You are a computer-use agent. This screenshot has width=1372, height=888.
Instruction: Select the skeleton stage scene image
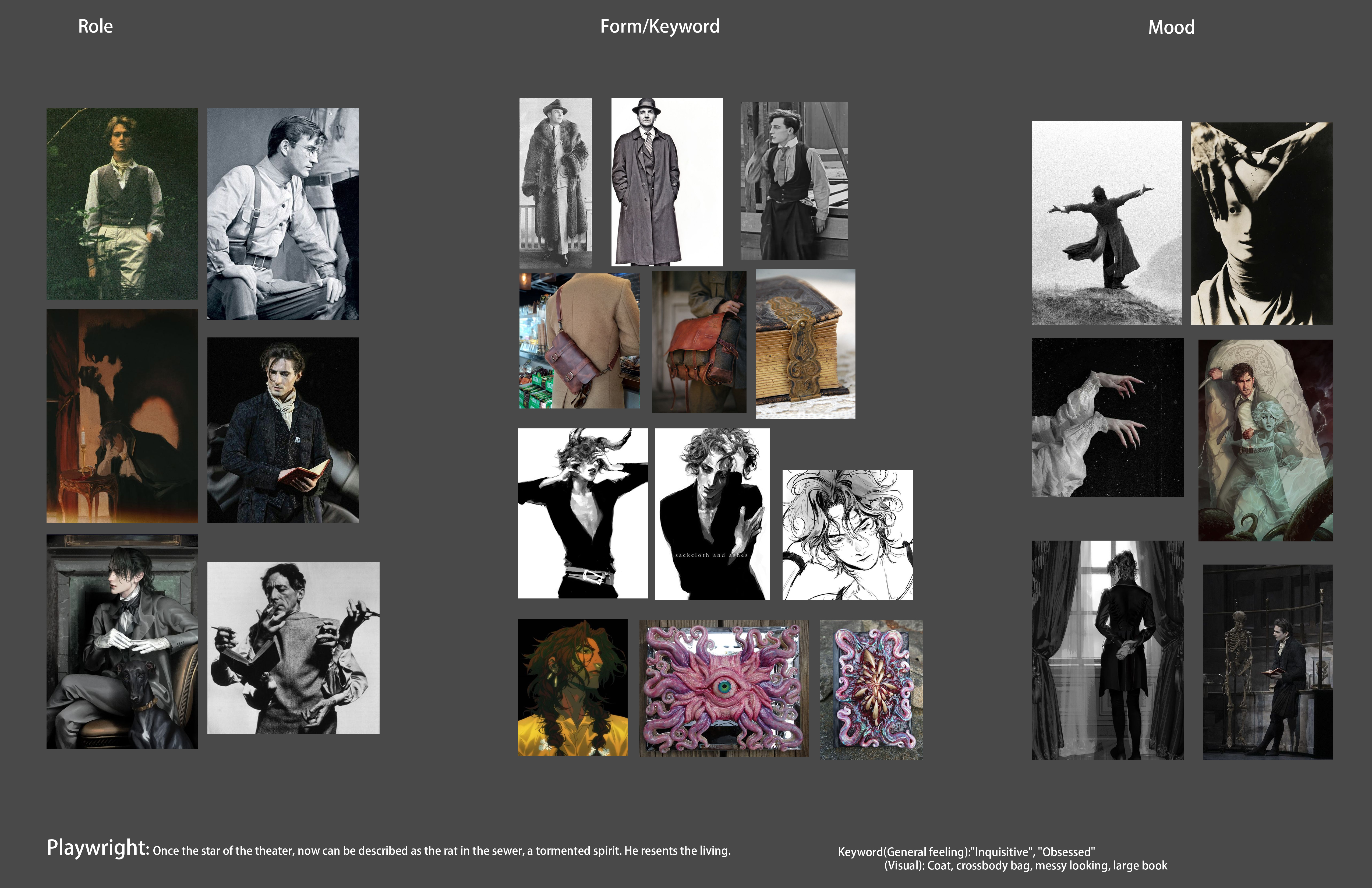[1267, 661]
